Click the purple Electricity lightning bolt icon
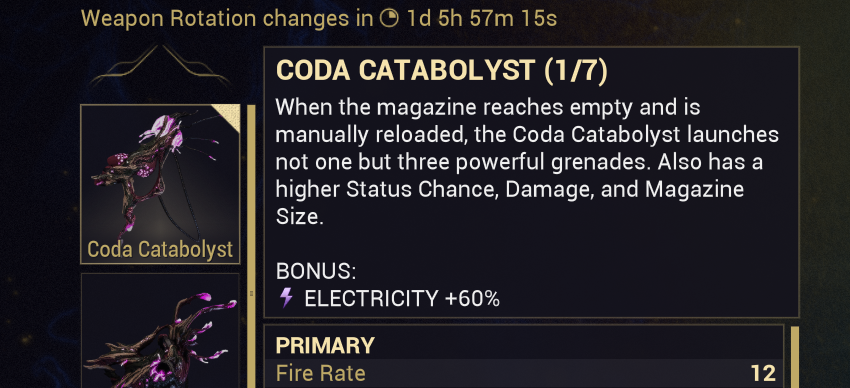The width and height of the screenshot is (850, 388). pyautogui.click(x=286, y=298)
